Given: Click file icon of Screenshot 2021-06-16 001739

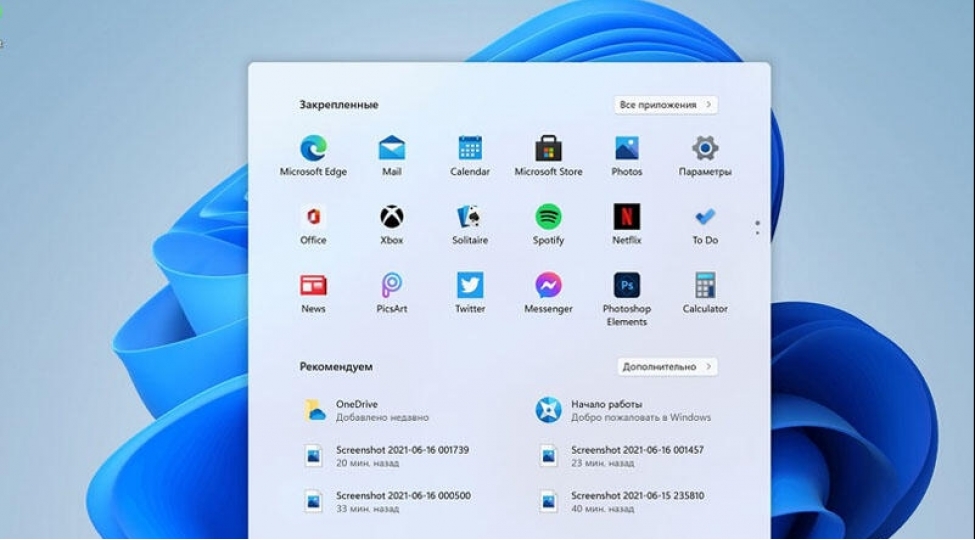Looking at the screenshot, I should click(x=313, y=456).
